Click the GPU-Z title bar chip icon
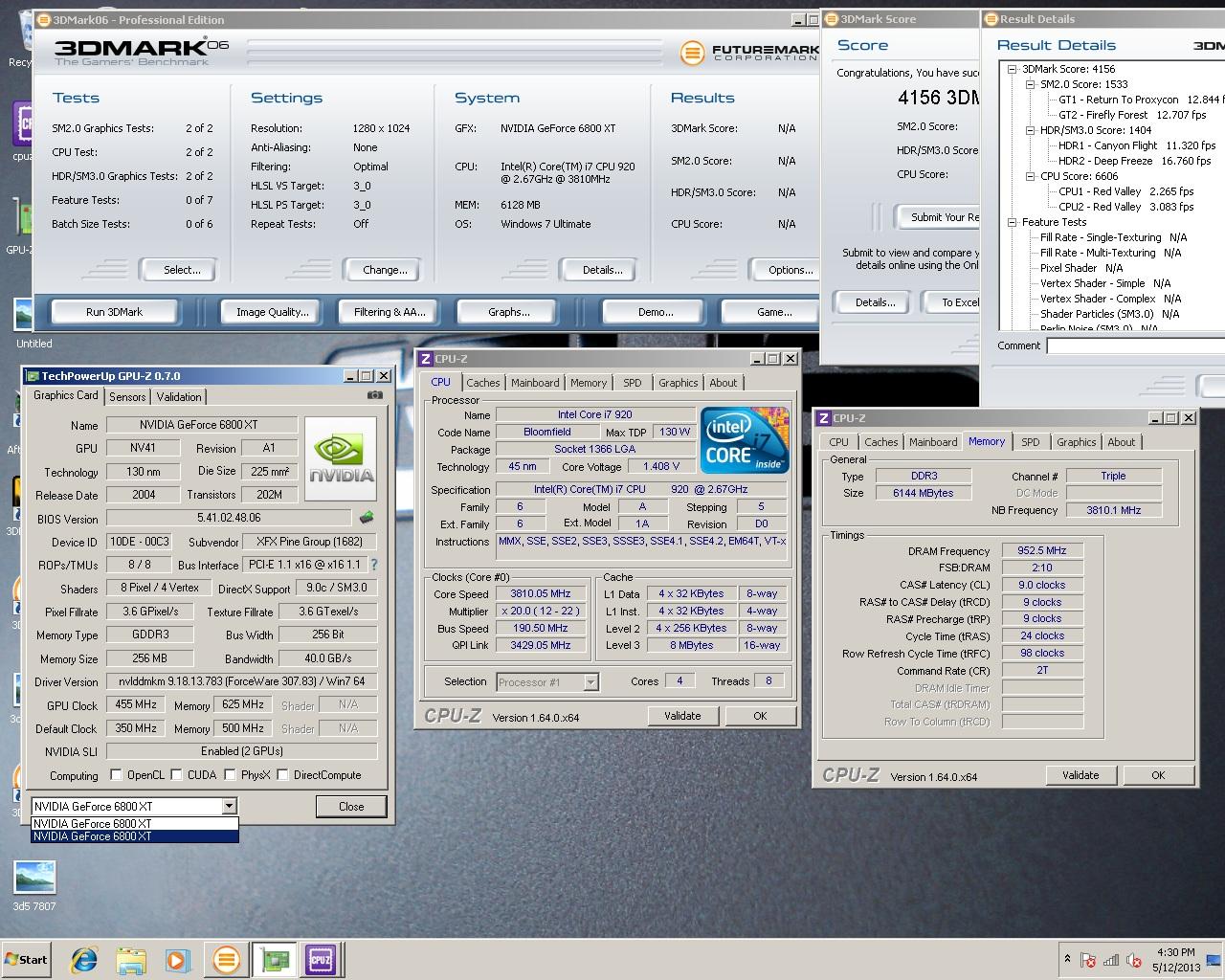 coord(33,376)
